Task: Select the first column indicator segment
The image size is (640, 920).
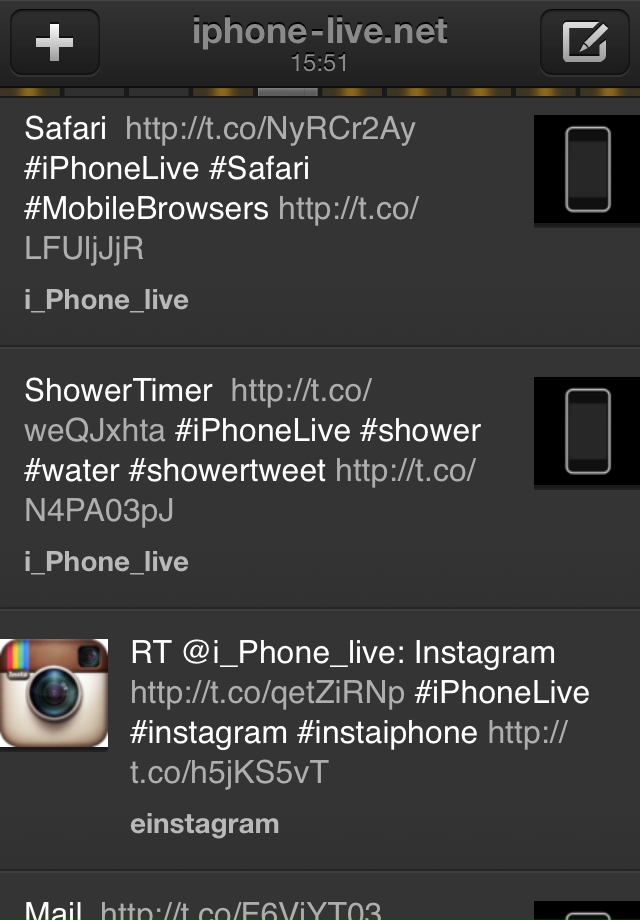Action: [28, 92]
